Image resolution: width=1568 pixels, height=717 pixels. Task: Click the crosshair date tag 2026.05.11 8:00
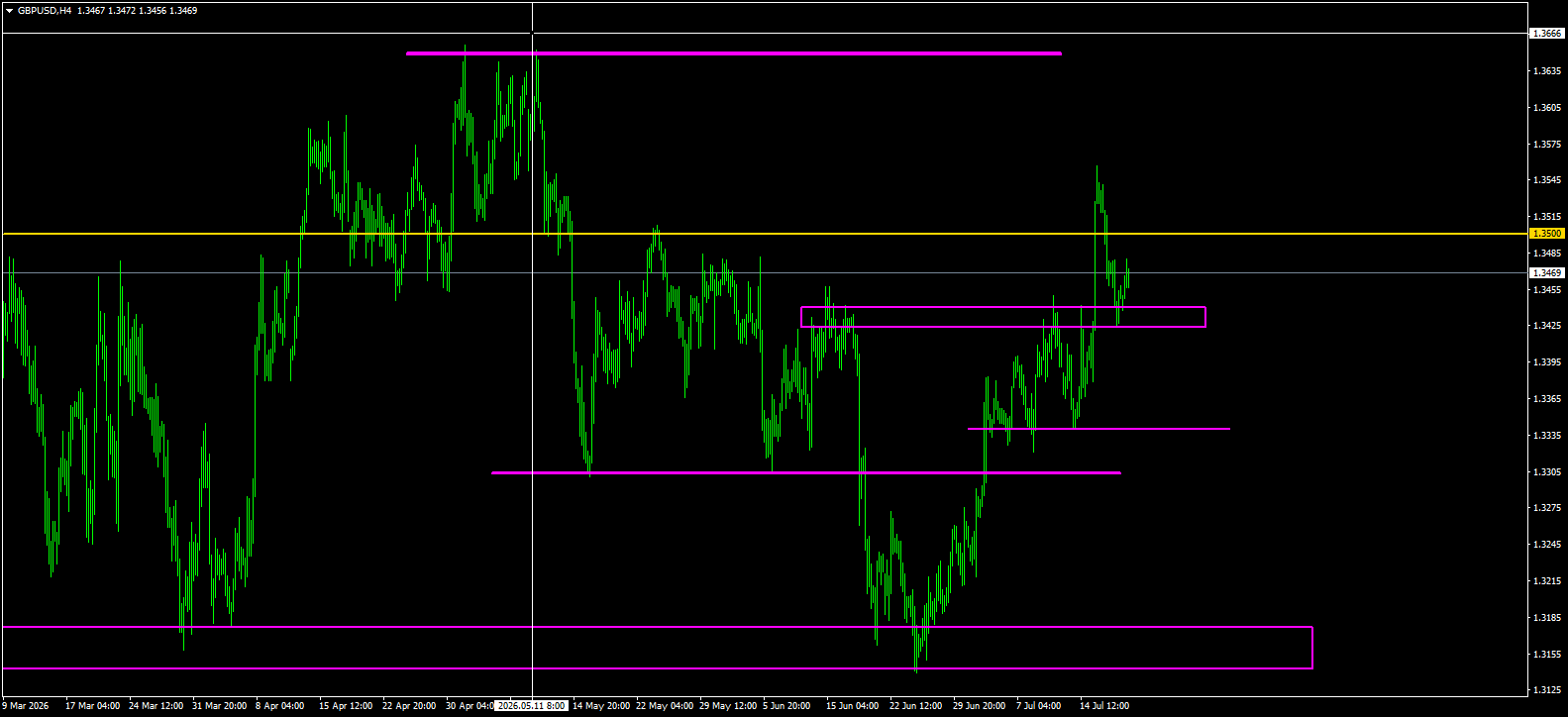(x=532, y=706)
